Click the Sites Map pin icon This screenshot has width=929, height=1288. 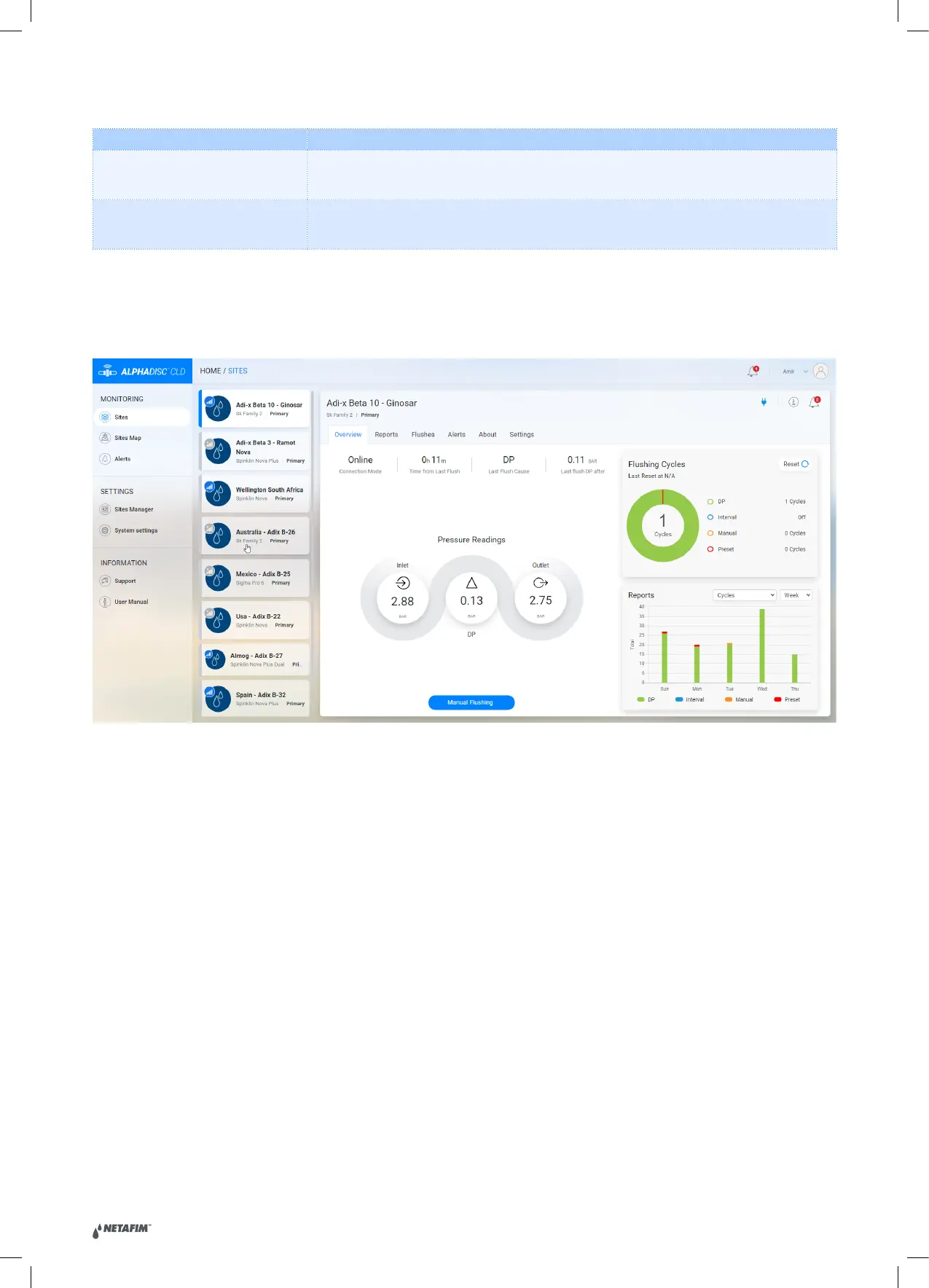click(x=105, y=438)
